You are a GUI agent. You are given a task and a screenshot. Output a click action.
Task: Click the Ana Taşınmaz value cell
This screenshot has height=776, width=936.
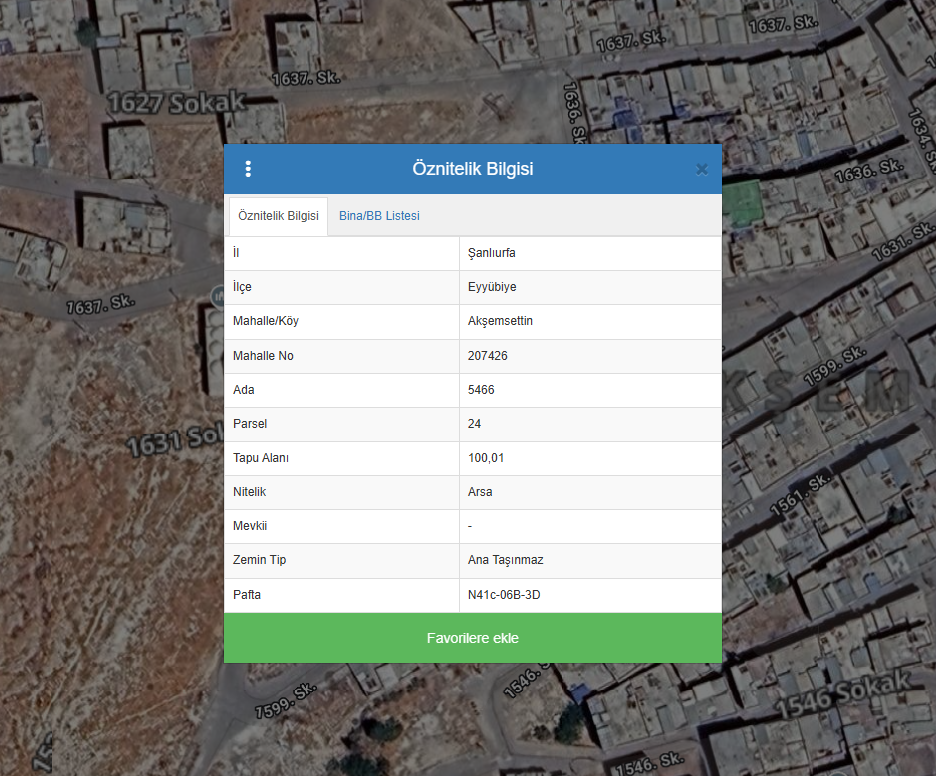pyautogui.click(x=505, y=560)
